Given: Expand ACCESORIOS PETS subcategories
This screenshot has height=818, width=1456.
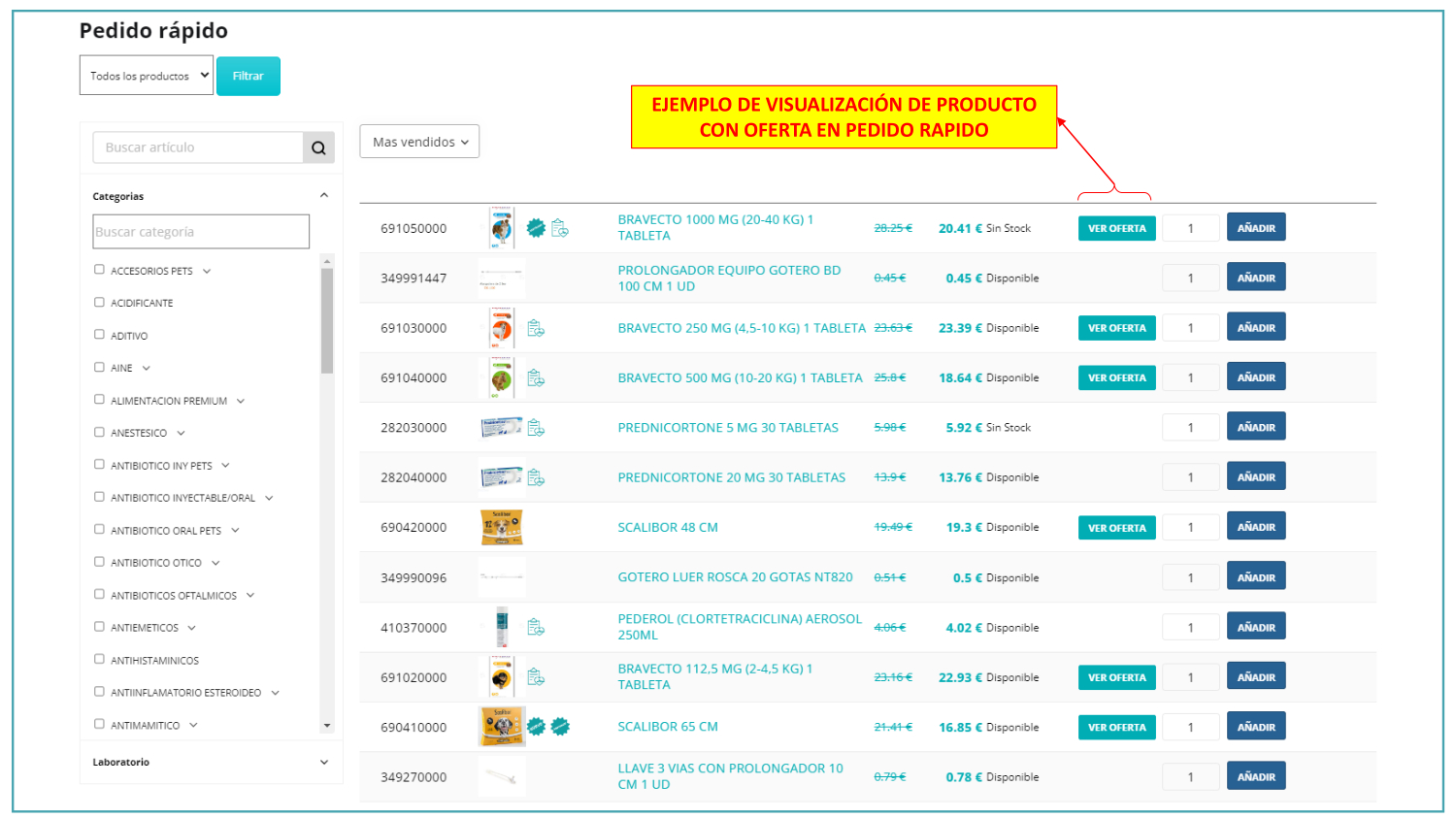Looking at the screenshot, I should tap(207, 271).
